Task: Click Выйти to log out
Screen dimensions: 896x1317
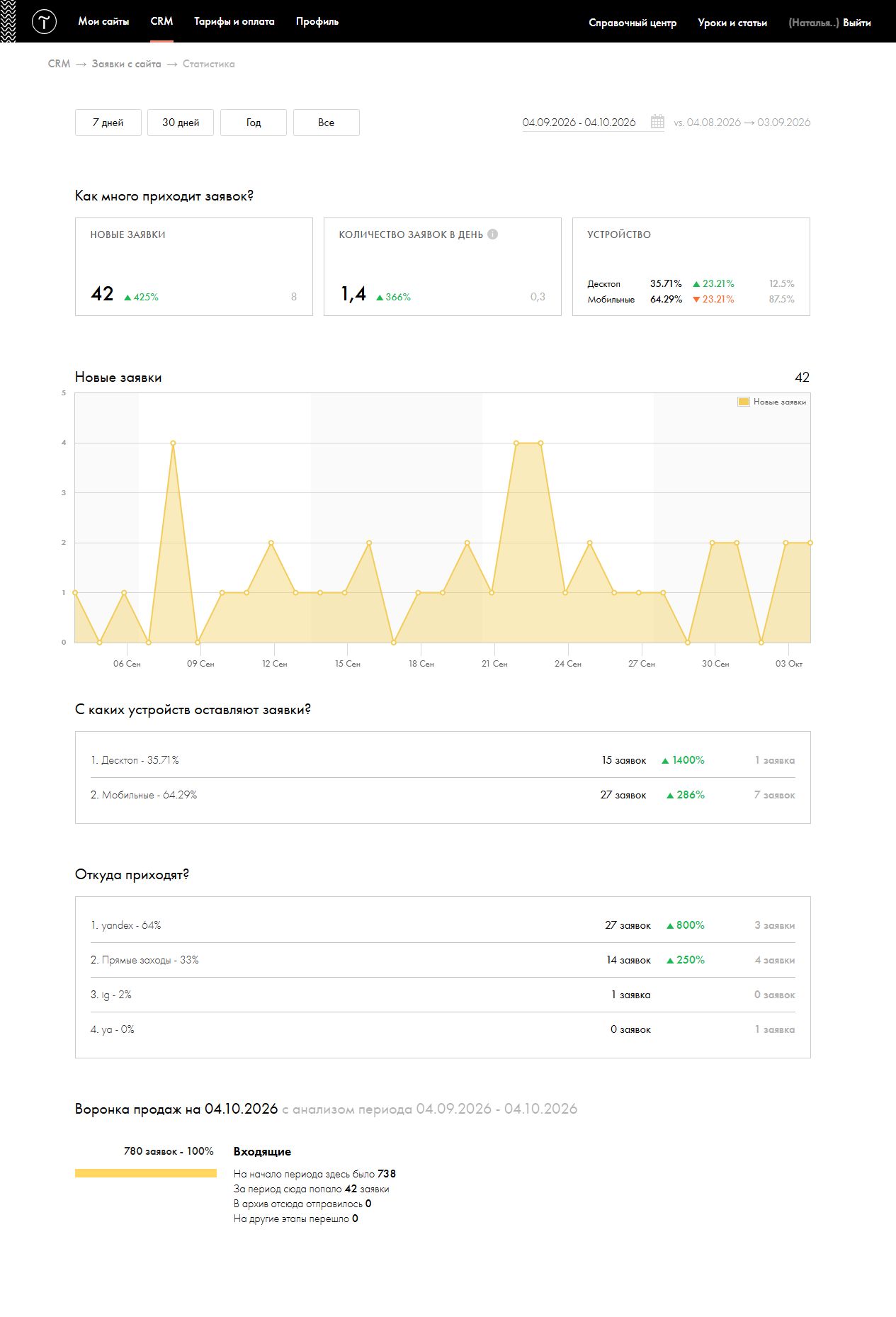Action: pyautogui.click(x=857, y=23)
